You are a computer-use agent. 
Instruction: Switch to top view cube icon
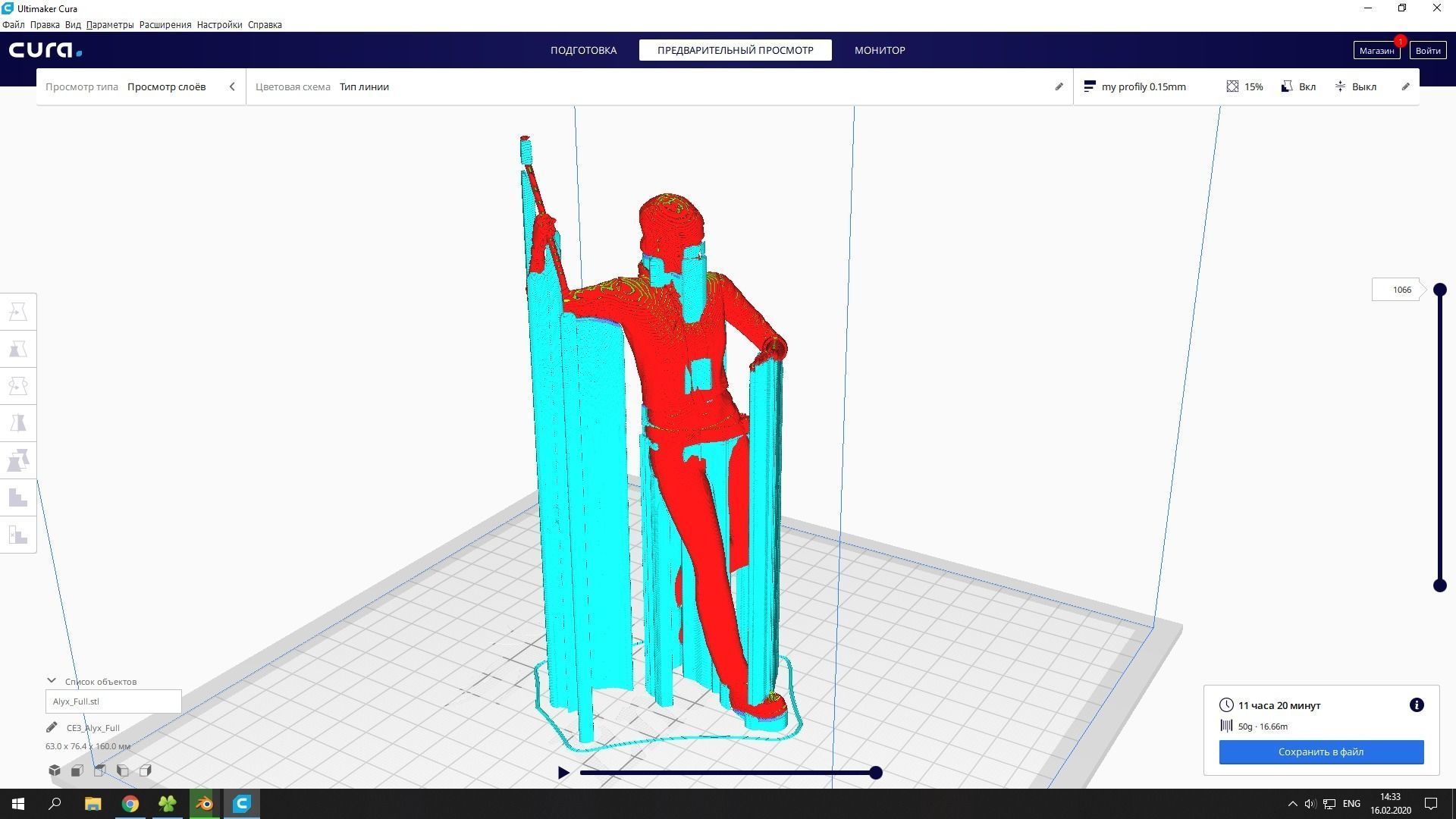tap(100, 770)
